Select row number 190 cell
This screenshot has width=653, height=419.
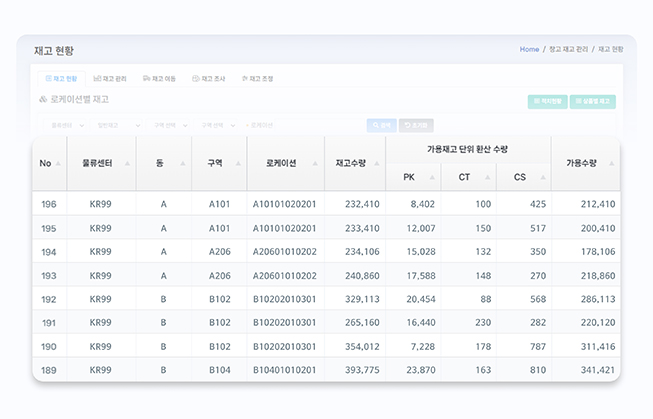tap(49, 347)
